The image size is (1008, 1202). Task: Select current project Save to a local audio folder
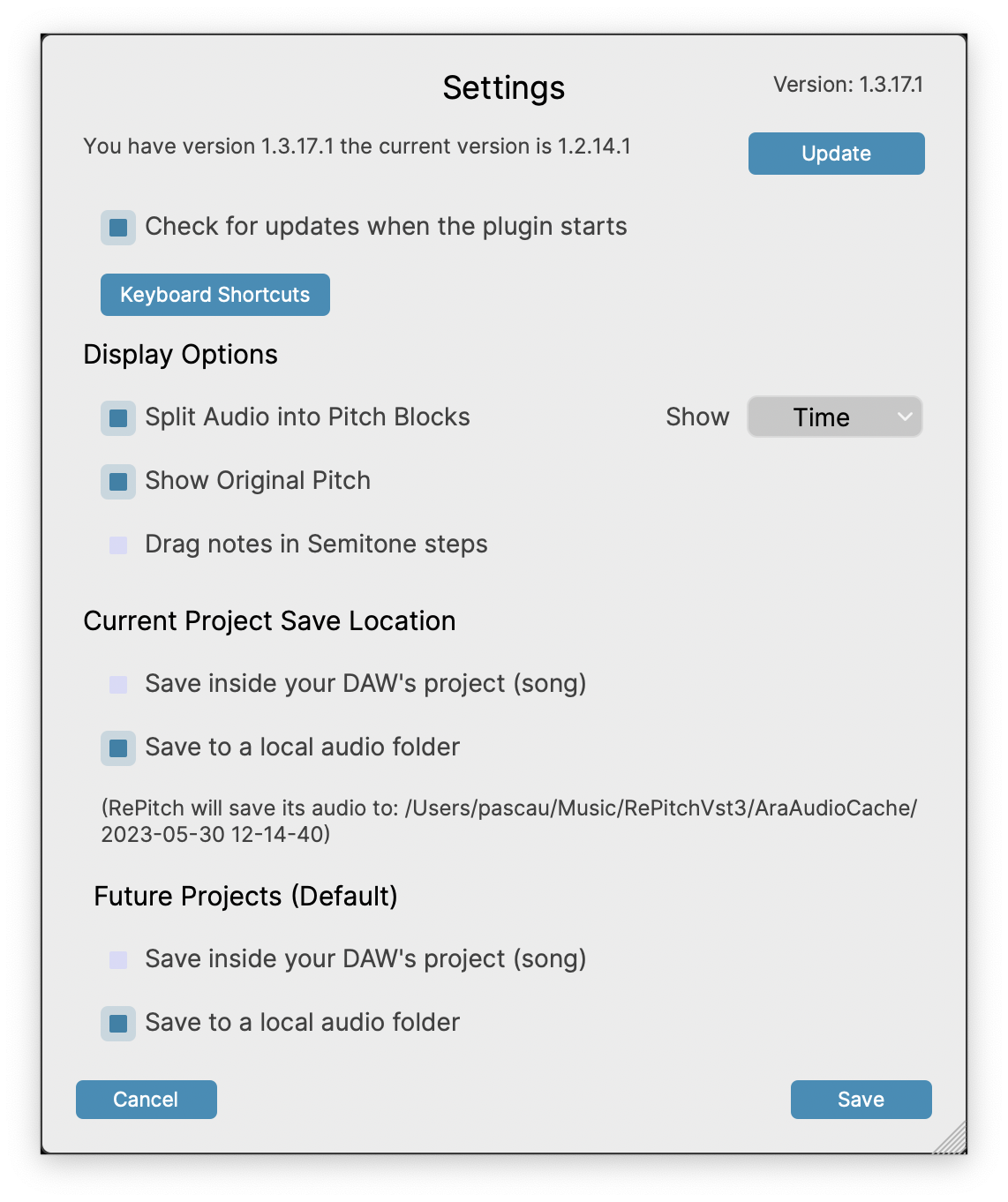(x=118, y=748)
